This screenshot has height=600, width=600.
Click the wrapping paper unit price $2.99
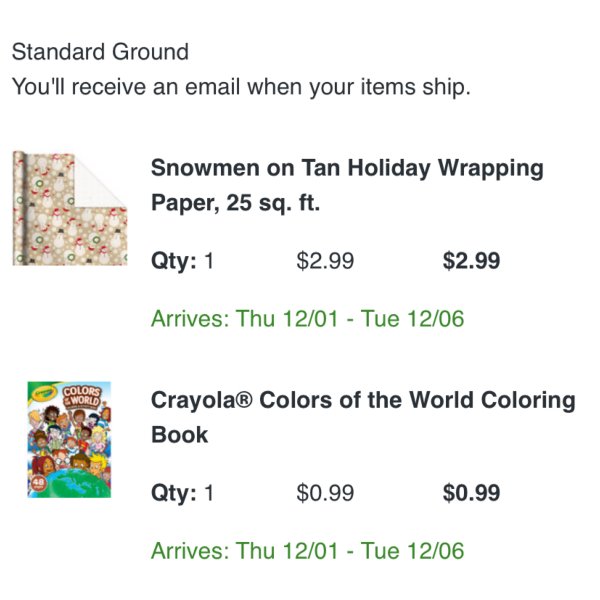(x=325, y=261)
